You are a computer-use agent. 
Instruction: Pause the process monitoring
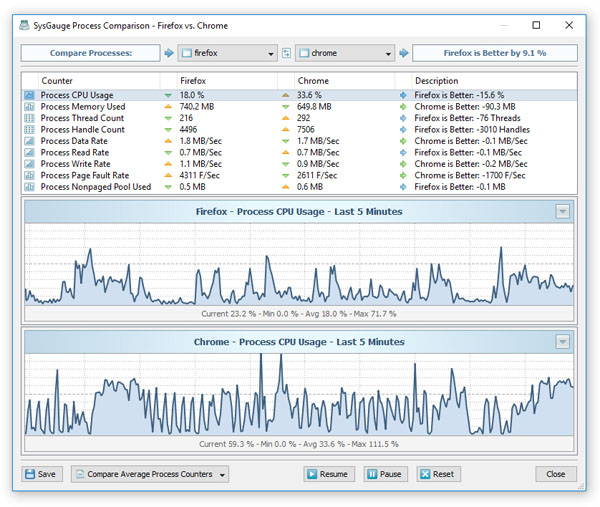[386, 474]
